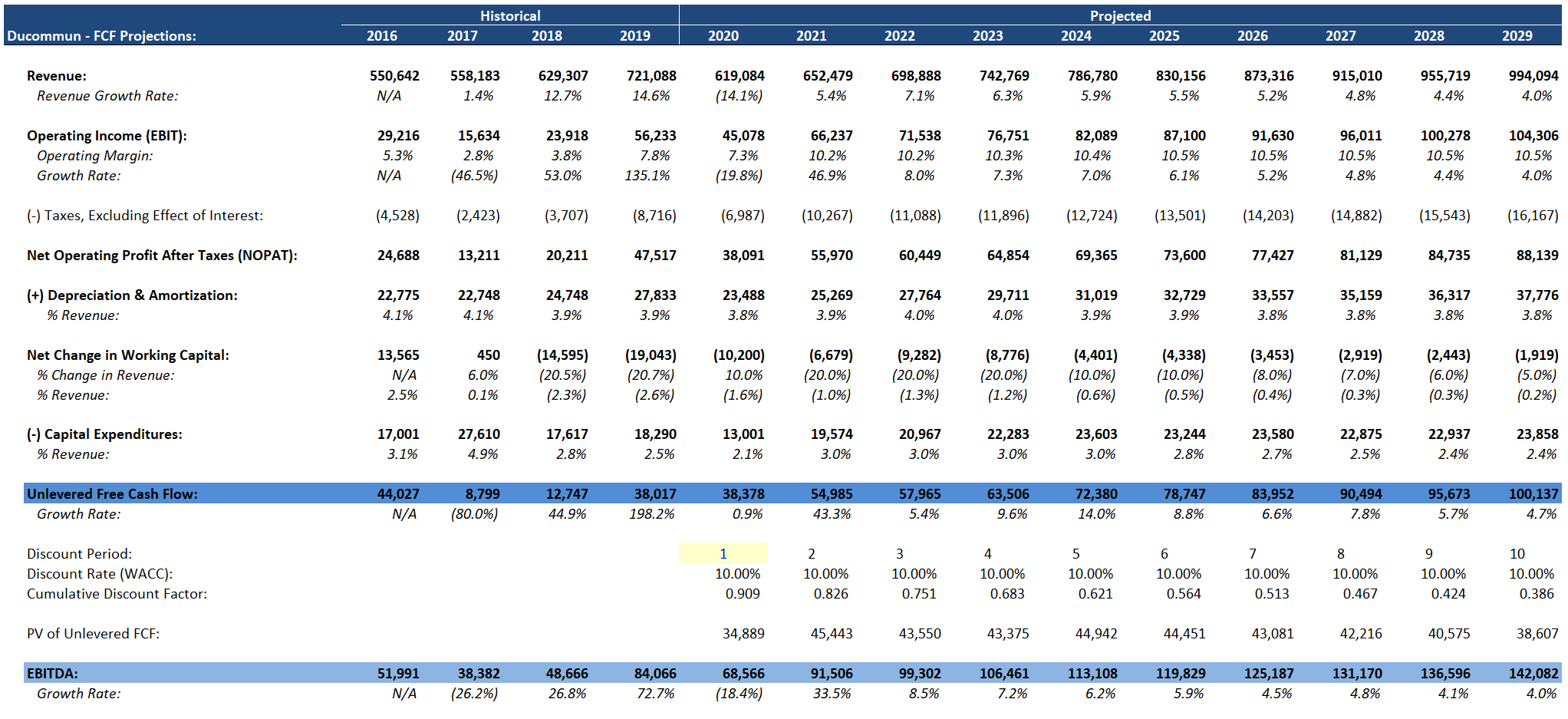Click Taxes, Excluding Effect of Interest label

tap(145, 216)
